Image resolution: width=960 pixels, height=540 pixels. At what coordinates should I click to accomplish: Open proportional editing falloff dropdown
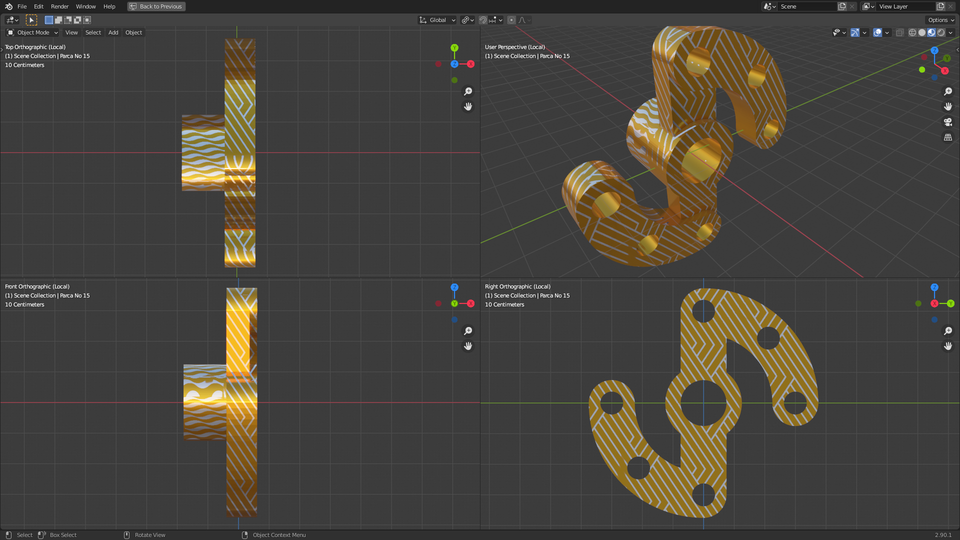click(x=524, y=20)
